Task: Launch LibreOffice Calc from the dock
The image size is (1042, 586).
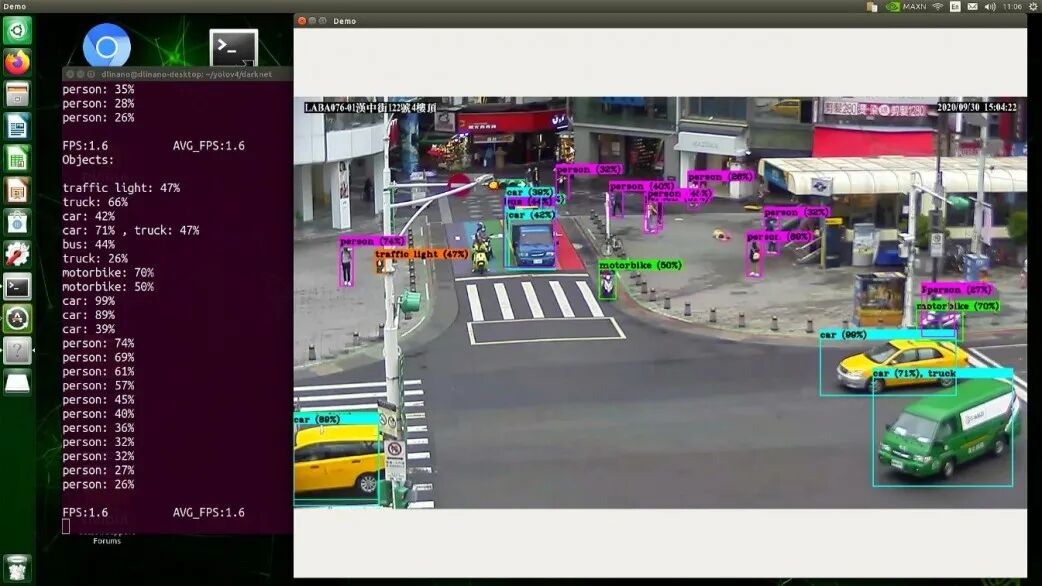Action: pos(17,158)
